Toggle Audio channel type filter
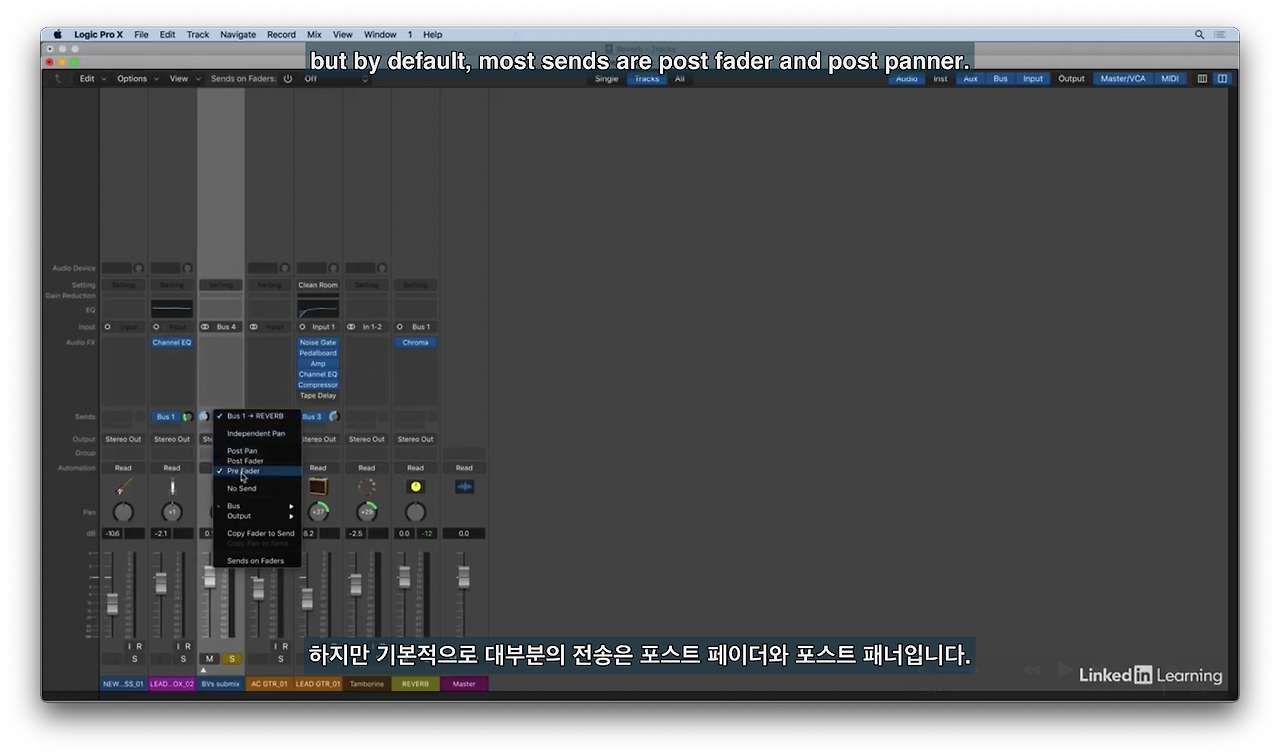The image size is (1280, 756). pos(907,79)
